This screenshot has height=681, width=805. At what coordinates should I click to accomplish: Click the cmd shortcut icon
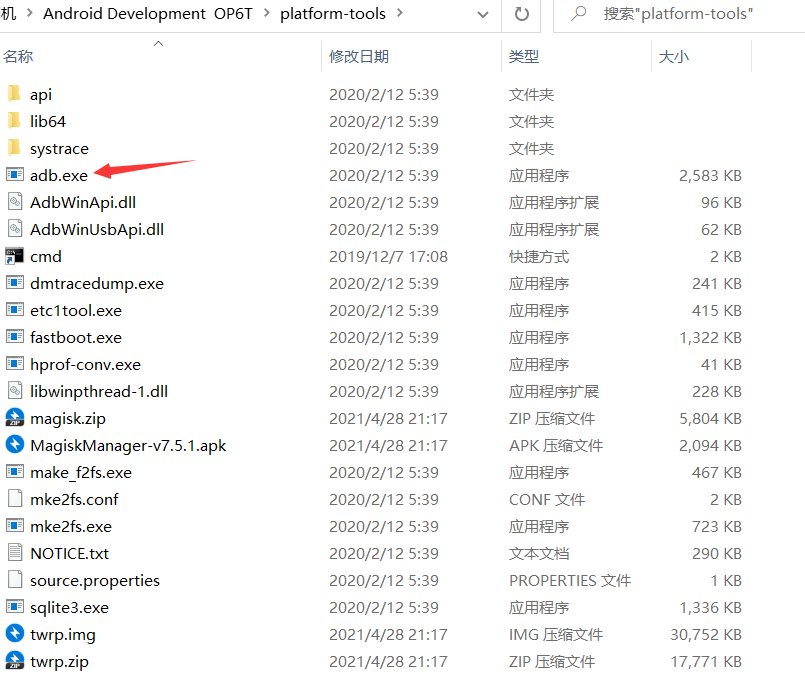tap(14, 256)
